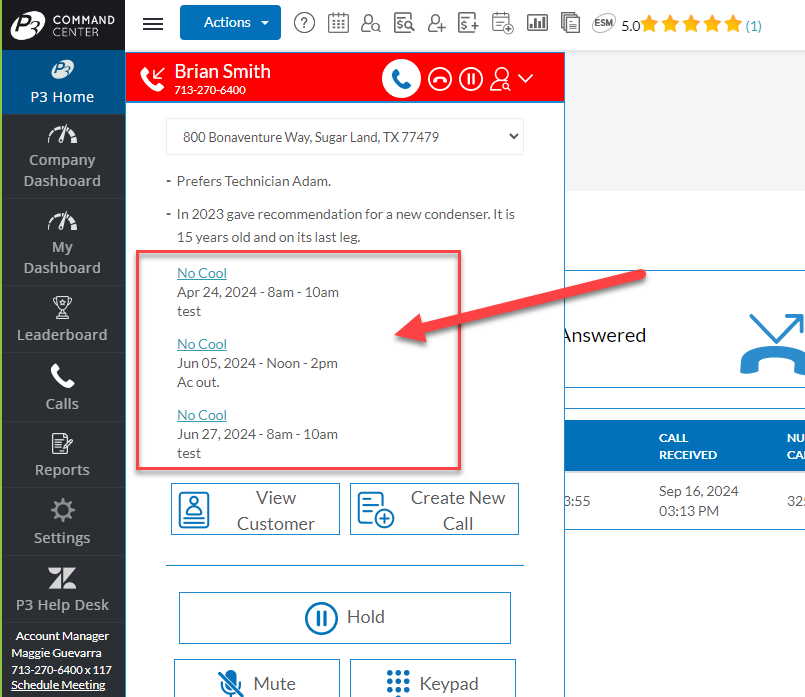Open the calendar grid icon
Image resolution: width=805 pixels, height=697 pixels.
coord(338,23)
